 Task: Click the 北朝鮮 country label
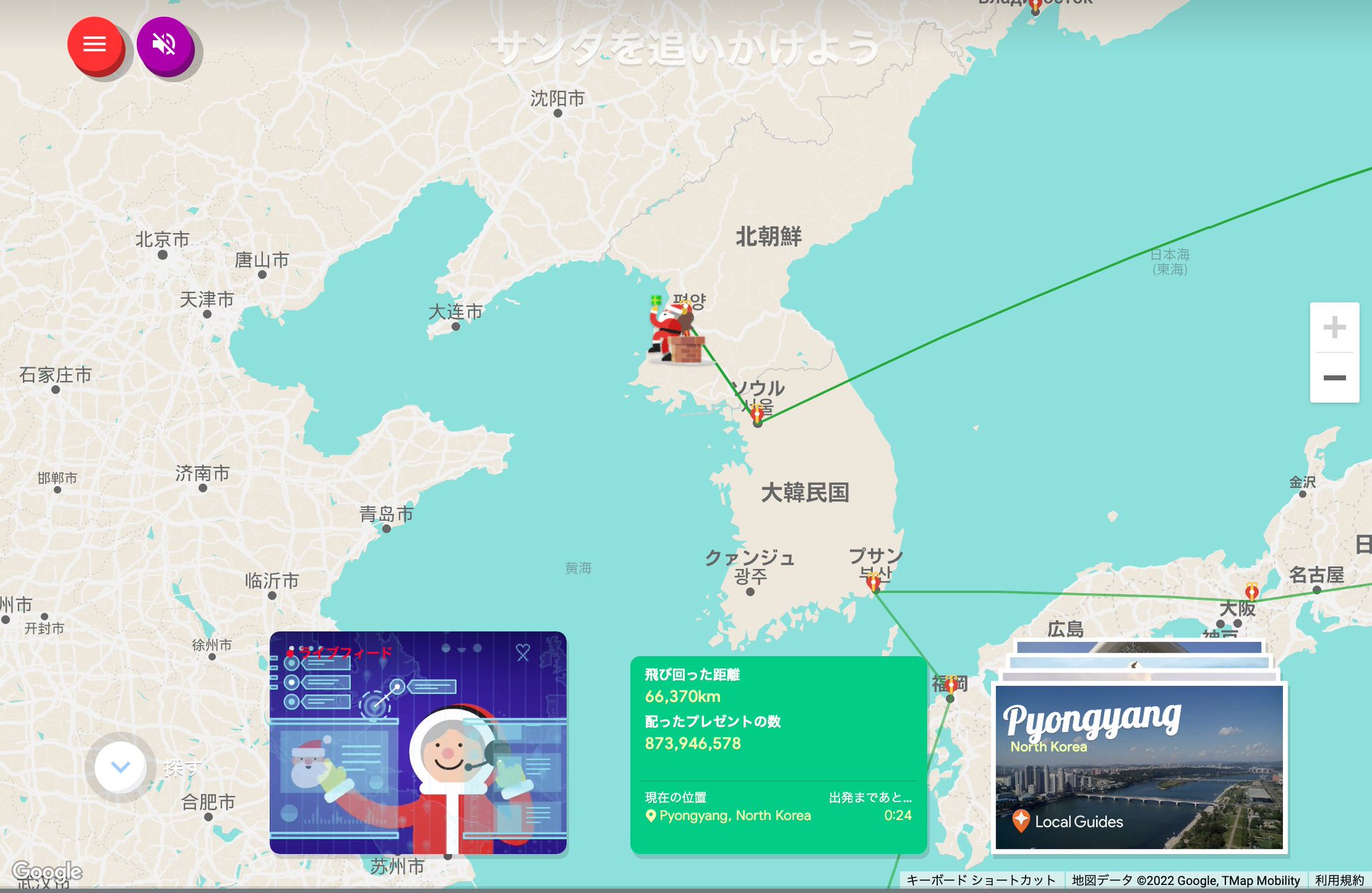(768, 236)
